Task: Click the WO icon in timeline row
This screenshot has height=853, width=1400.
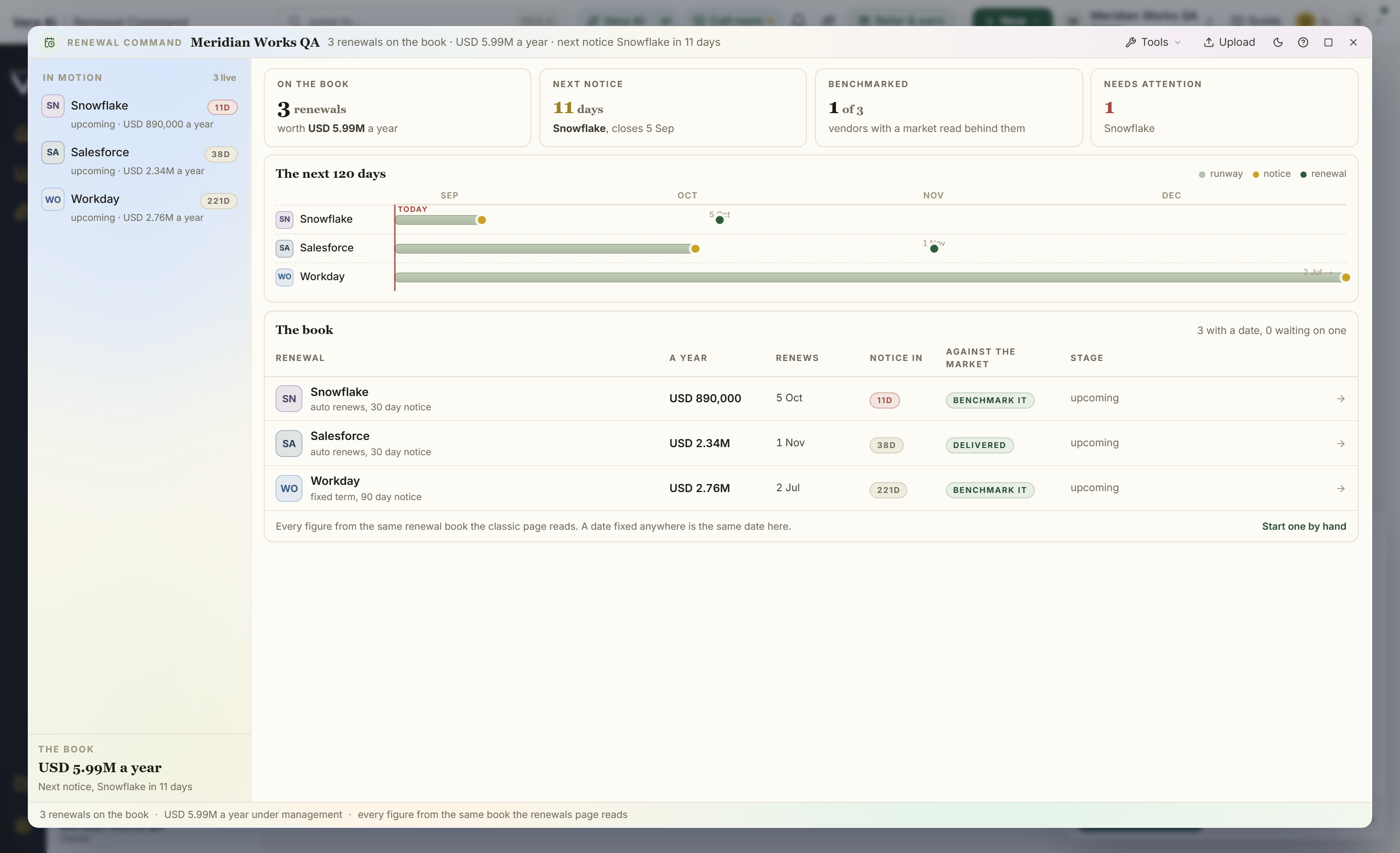Action: (x=284, y=277)
